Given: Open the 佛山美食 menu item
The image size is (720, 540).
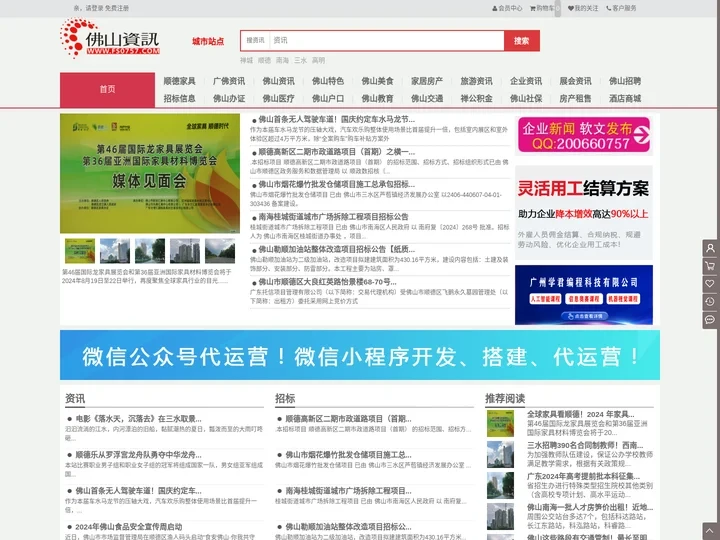Looking at the screenshot, I should [377, 81].
